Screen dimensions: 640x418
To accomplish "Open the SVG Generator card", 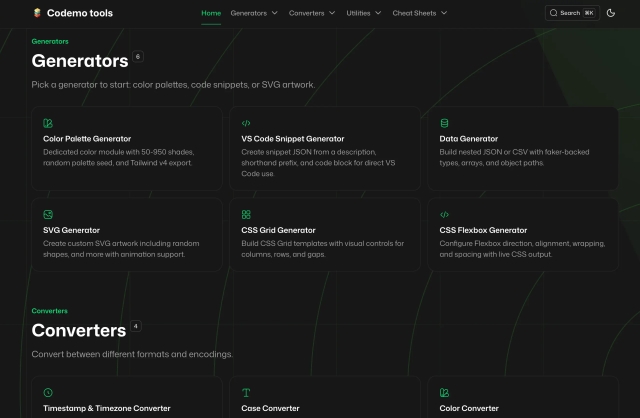I will 127,235.
